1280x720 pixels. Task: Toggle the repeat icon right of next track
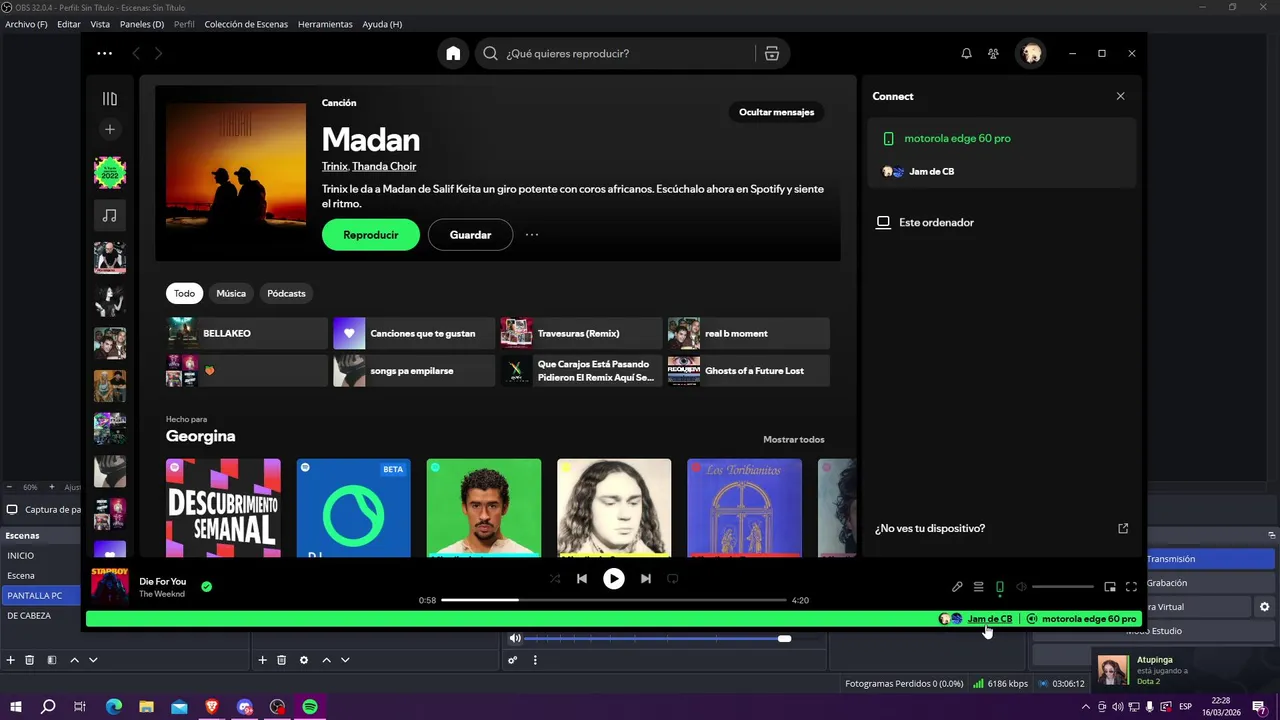[x=673, y=578]
